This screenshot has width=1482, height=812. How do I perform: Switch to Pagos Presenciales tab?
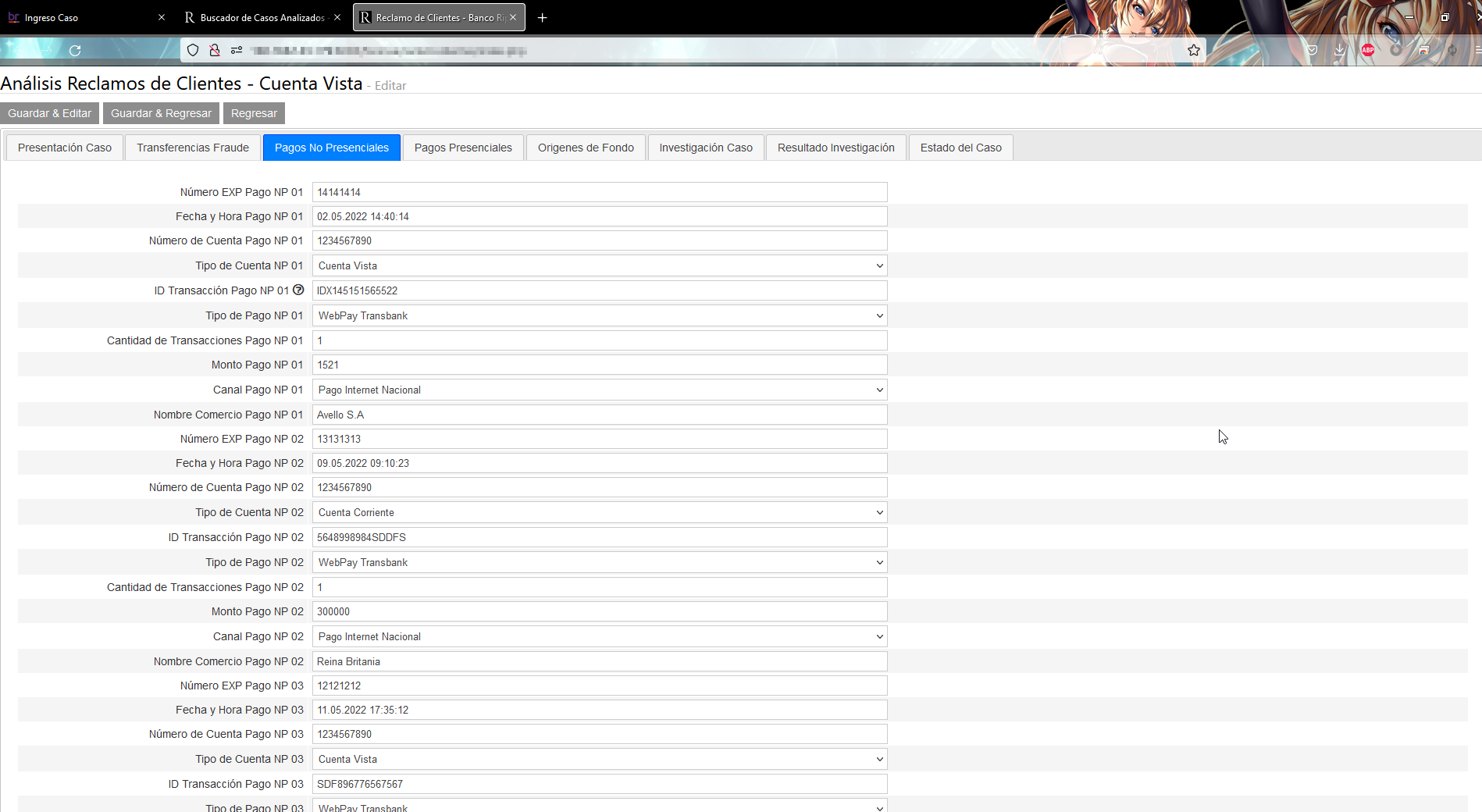463,148
